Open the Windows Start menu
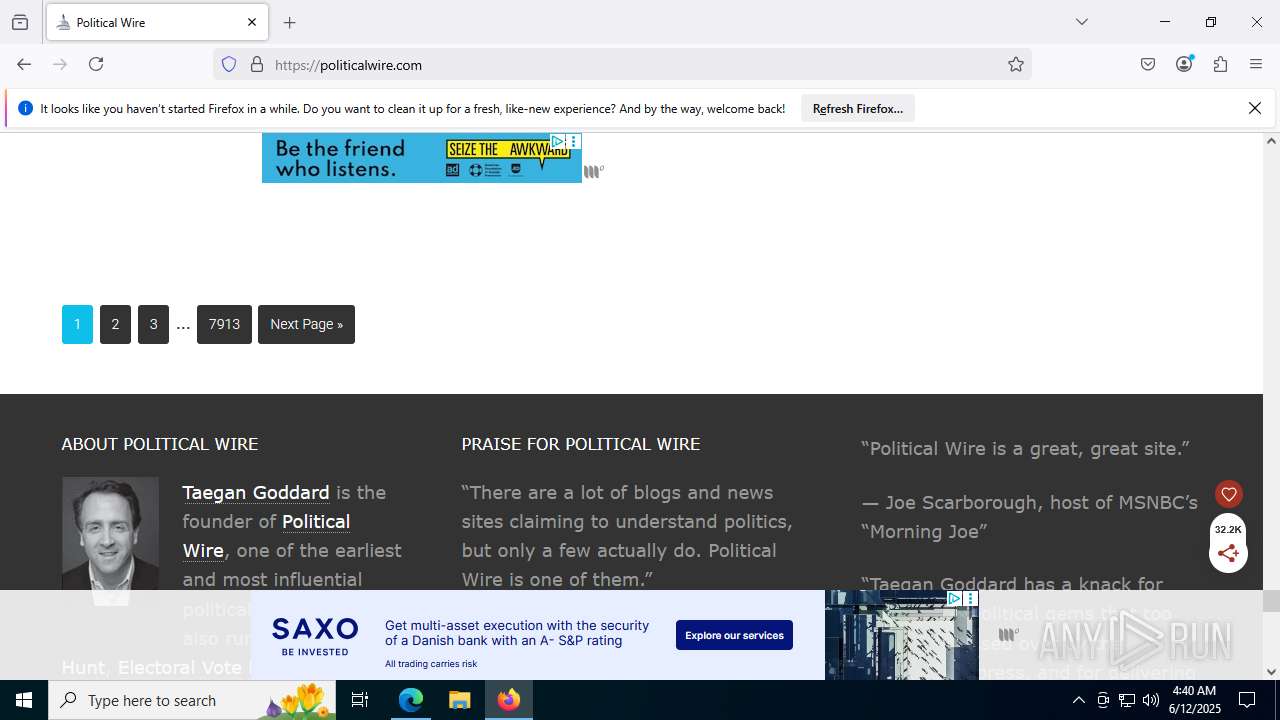Image resolution: width=1280 pixels, height=720 pixels. tap(24, 700)
